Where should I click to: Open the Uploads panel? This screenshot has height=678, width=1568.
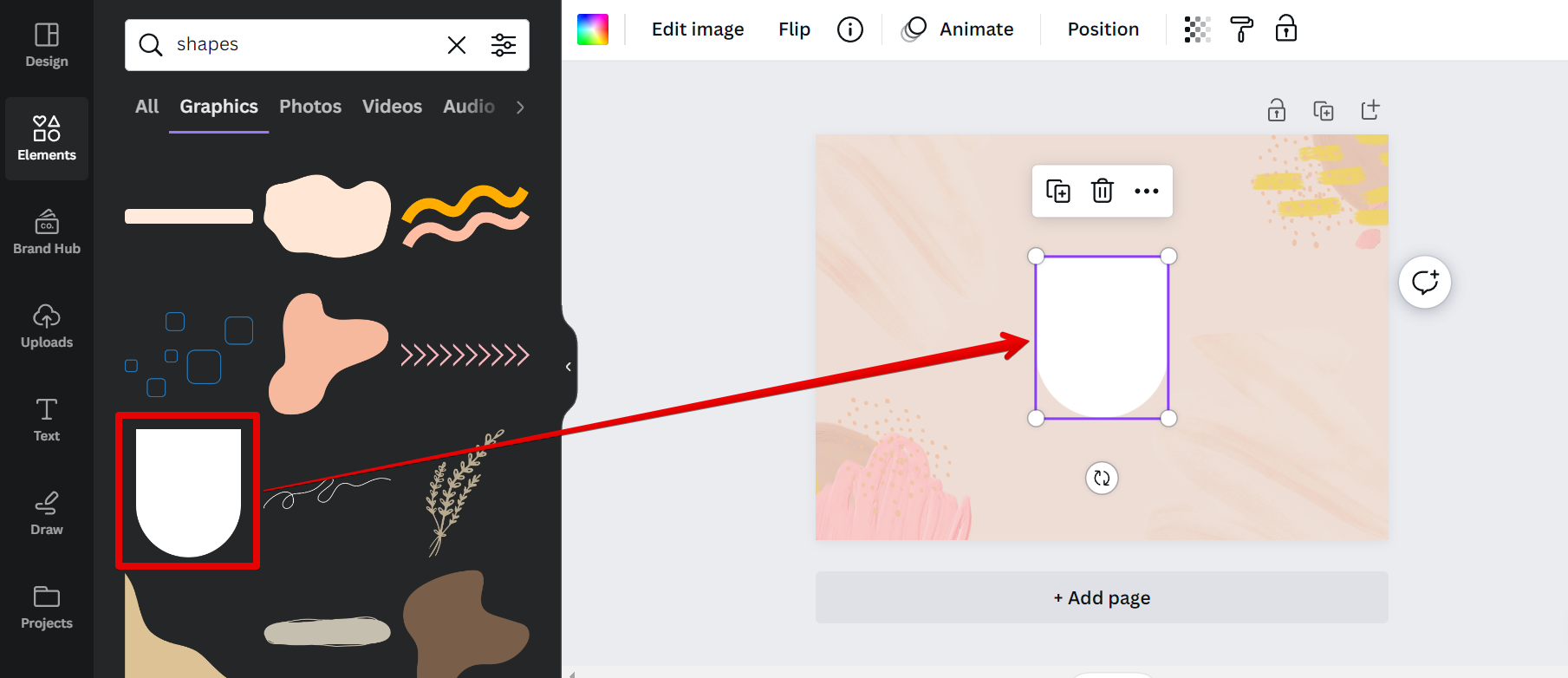pos(47,326)
